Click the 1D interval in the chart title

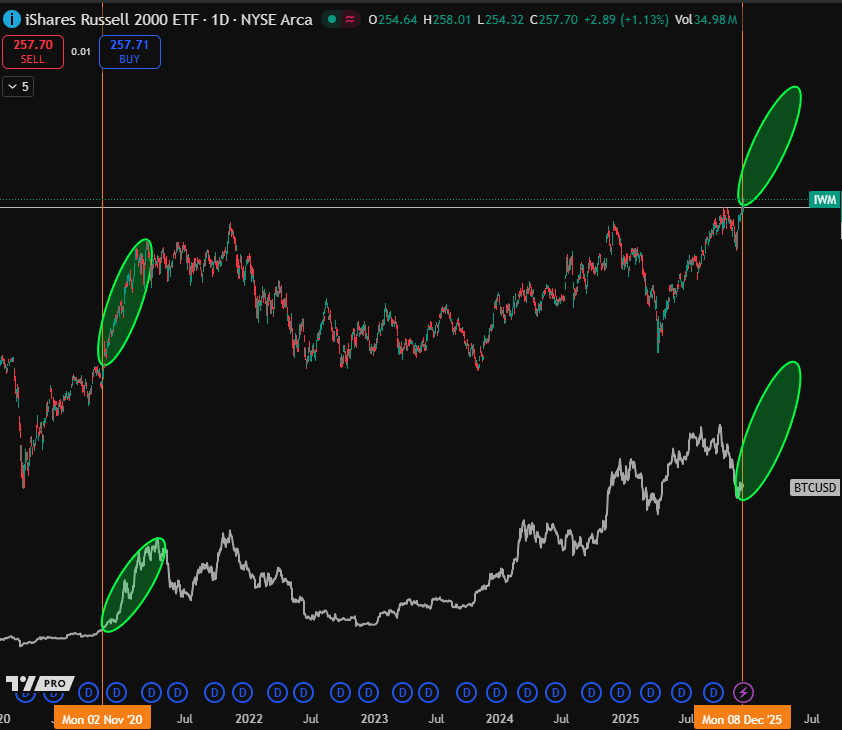pyautogui.click(x=219, y=20)
